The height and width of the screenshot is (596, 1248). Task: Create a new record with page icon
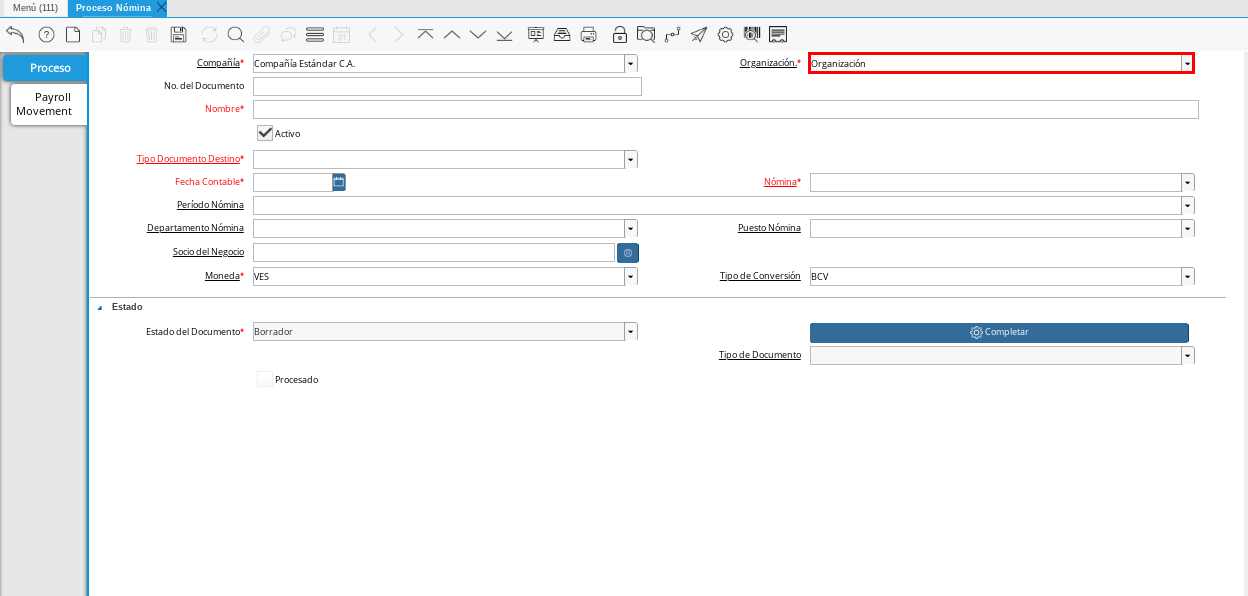(73, 35)
